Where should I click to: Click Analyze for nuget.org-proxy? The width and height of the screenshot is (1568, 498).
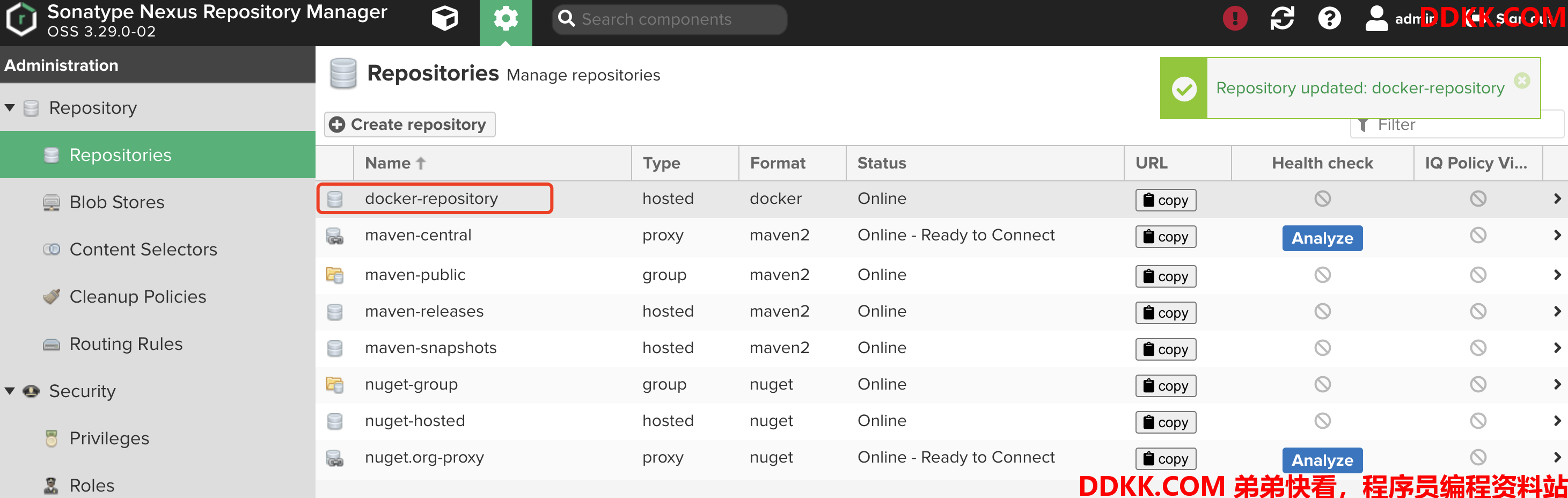point(1322,460)
